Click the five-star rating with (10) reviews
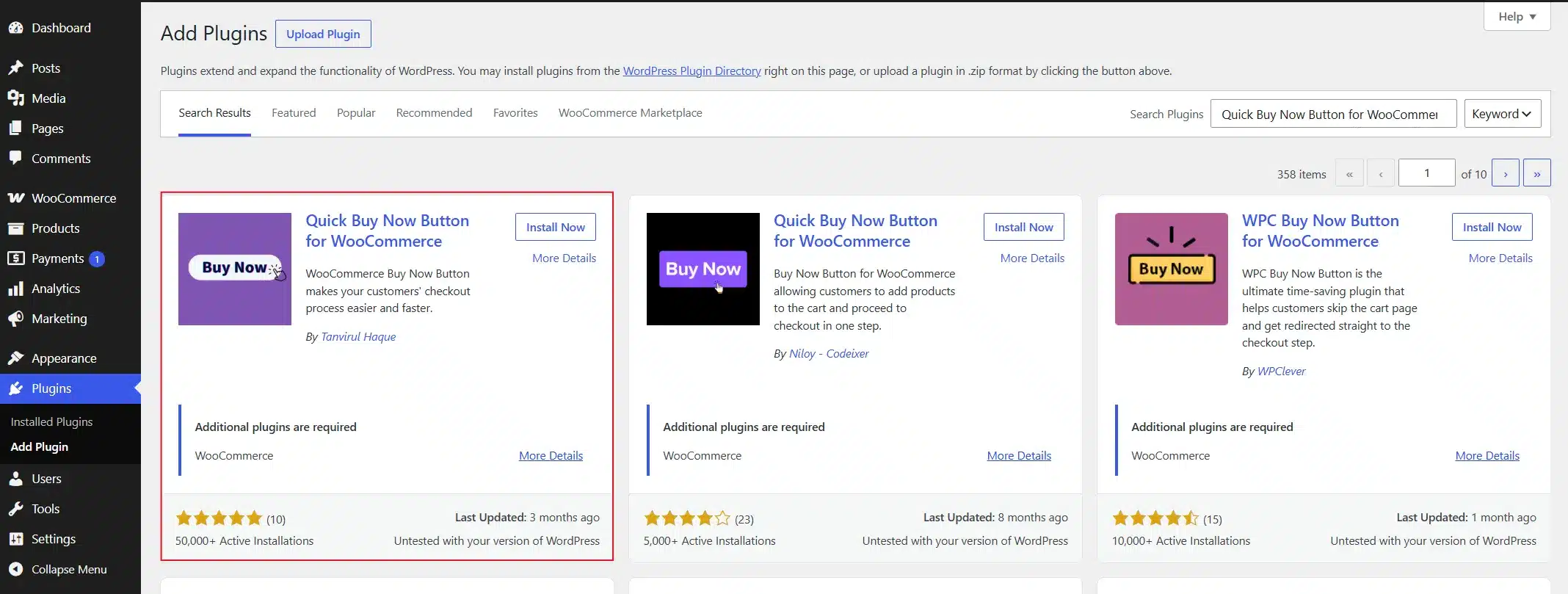This screenshot has height=594, width=1568. point(231,518)
